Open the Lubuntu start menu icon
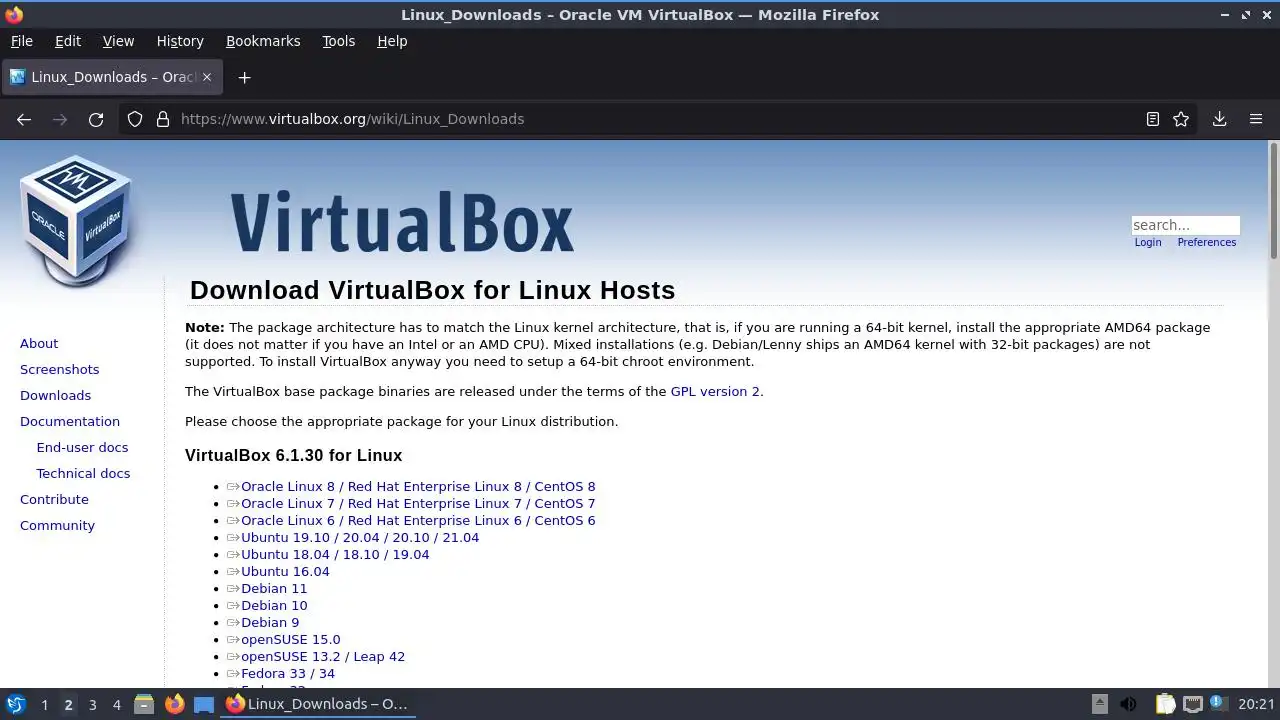Screen dimensions: 1280x720 point(15,704)
